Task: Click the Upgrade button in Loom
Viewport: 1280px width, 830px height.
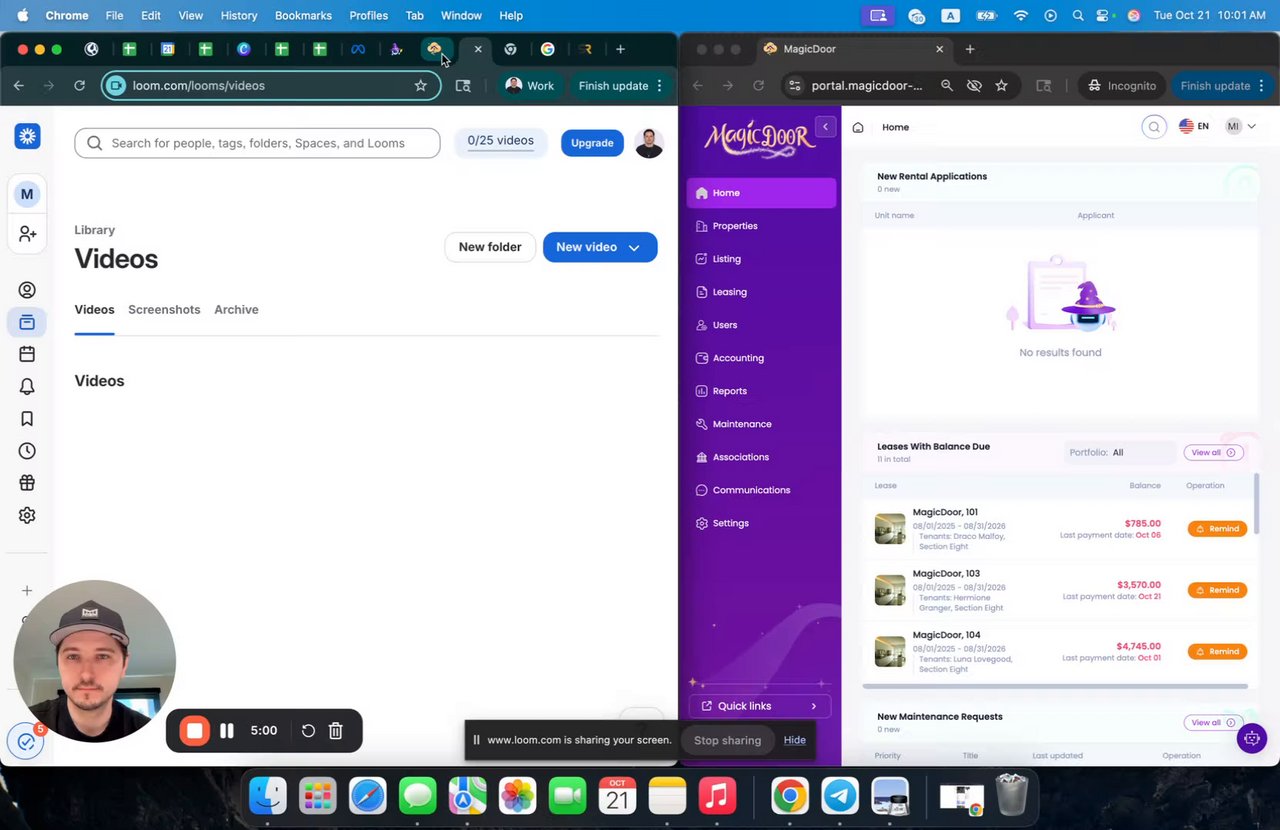Action: point(592,143)
